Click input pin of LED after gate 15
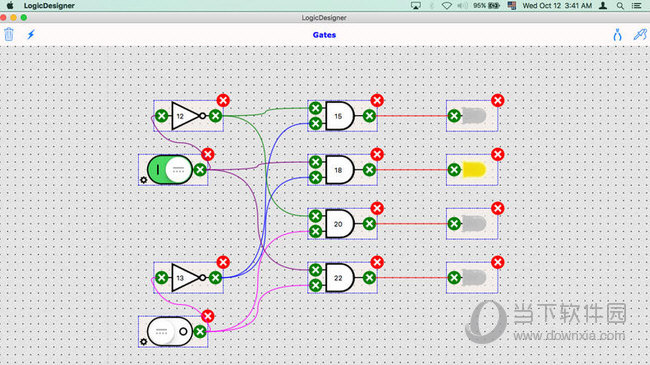 click(x=454, y=116)
